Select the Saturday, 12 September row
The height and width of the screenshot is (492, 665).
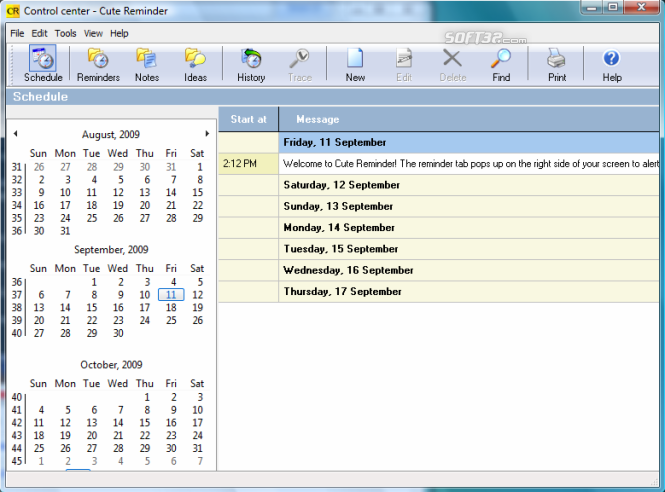439,185
